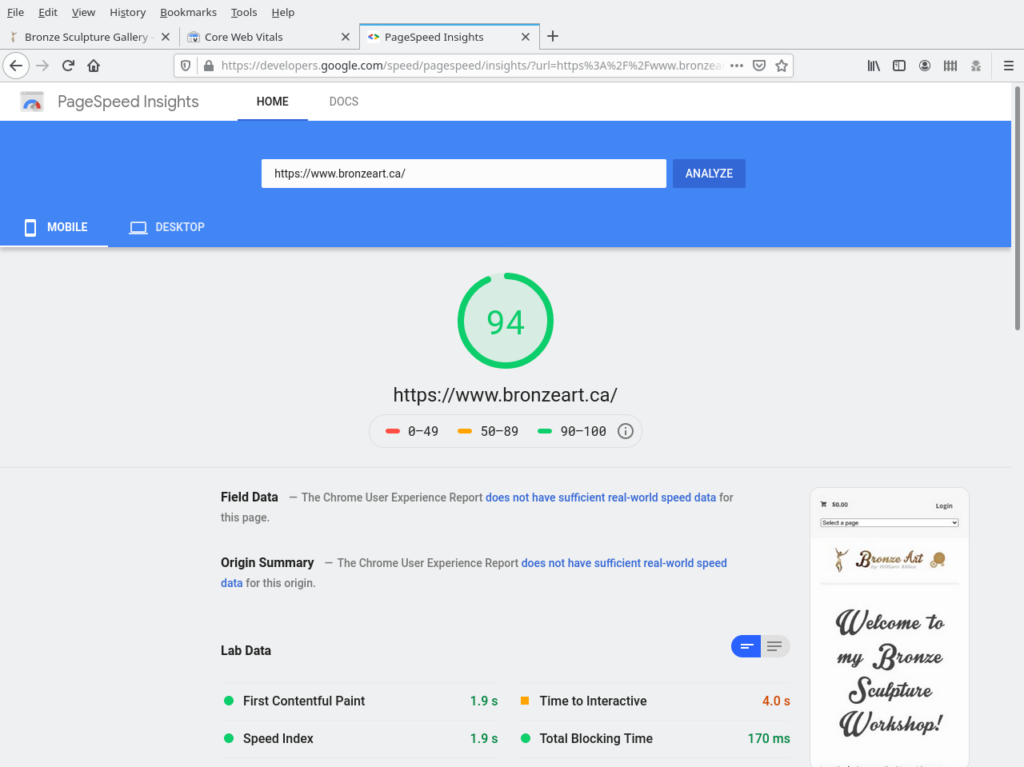1024x767 pixels.
Task: Click the extension icon beside the hamburger menu
Action: click(x=976, y=65)
